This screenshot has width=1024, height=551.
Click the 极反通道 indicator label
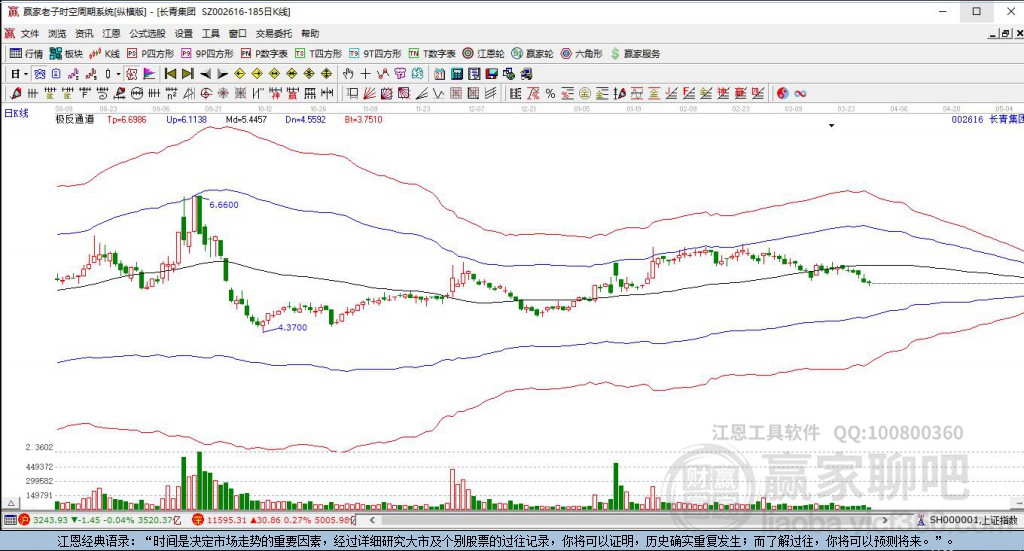tap(74, 119)
